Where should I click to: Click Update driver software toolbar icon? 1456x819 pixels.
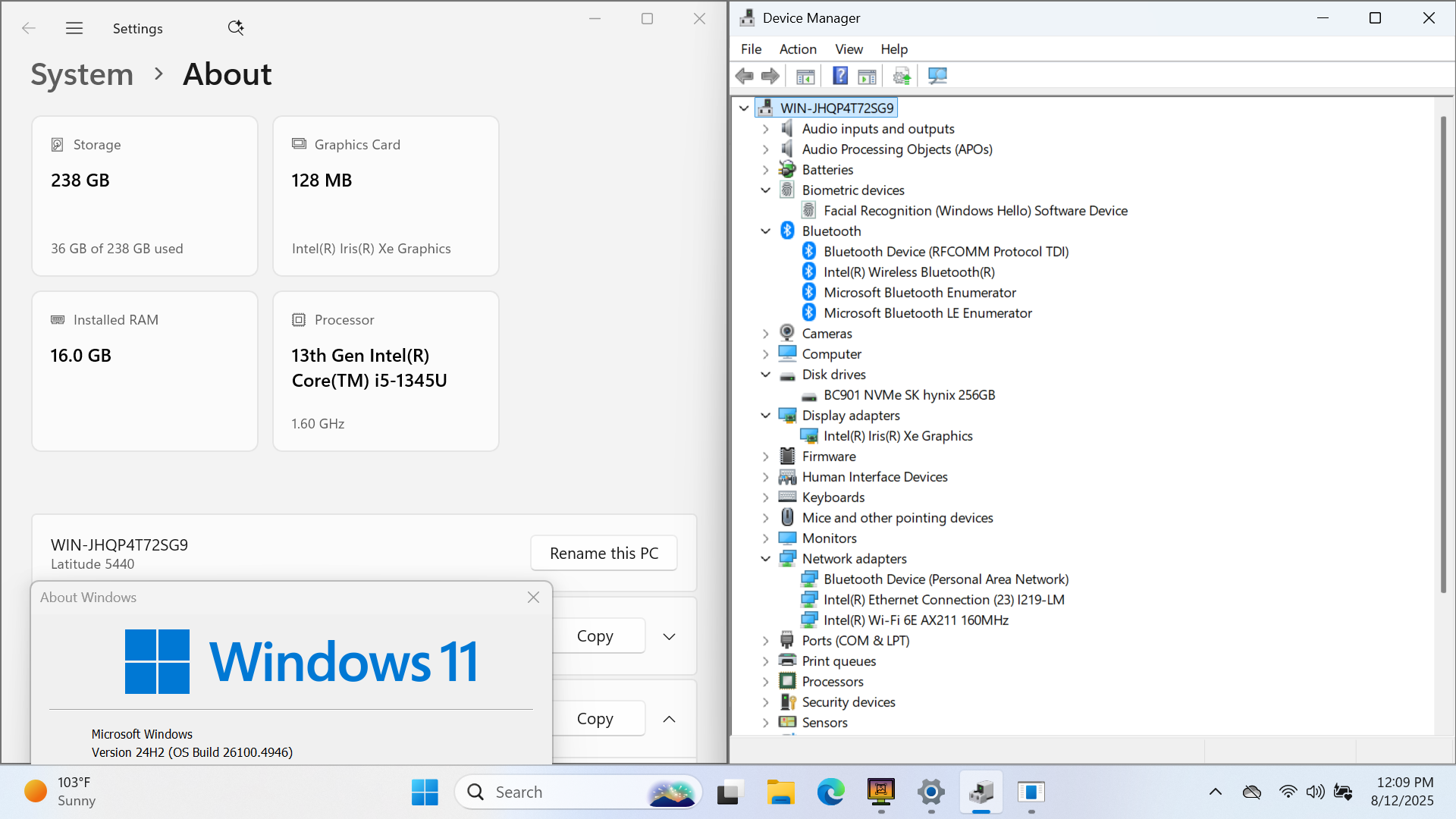pos(902,76)
